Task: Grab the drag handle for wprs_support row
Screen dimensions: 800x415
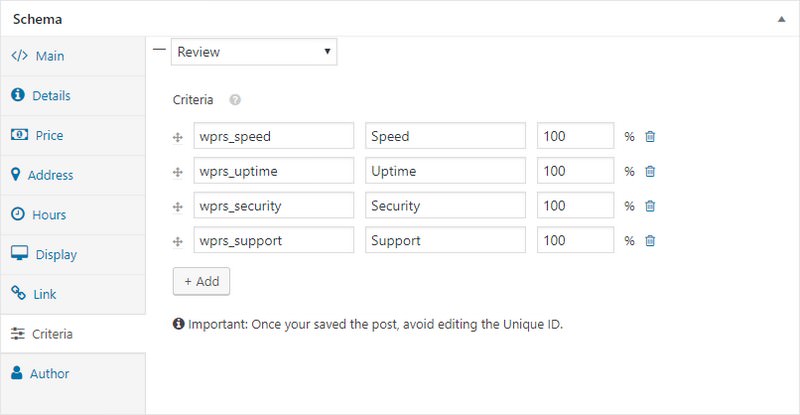Action: pyautogui.click(x=178, y=241)
